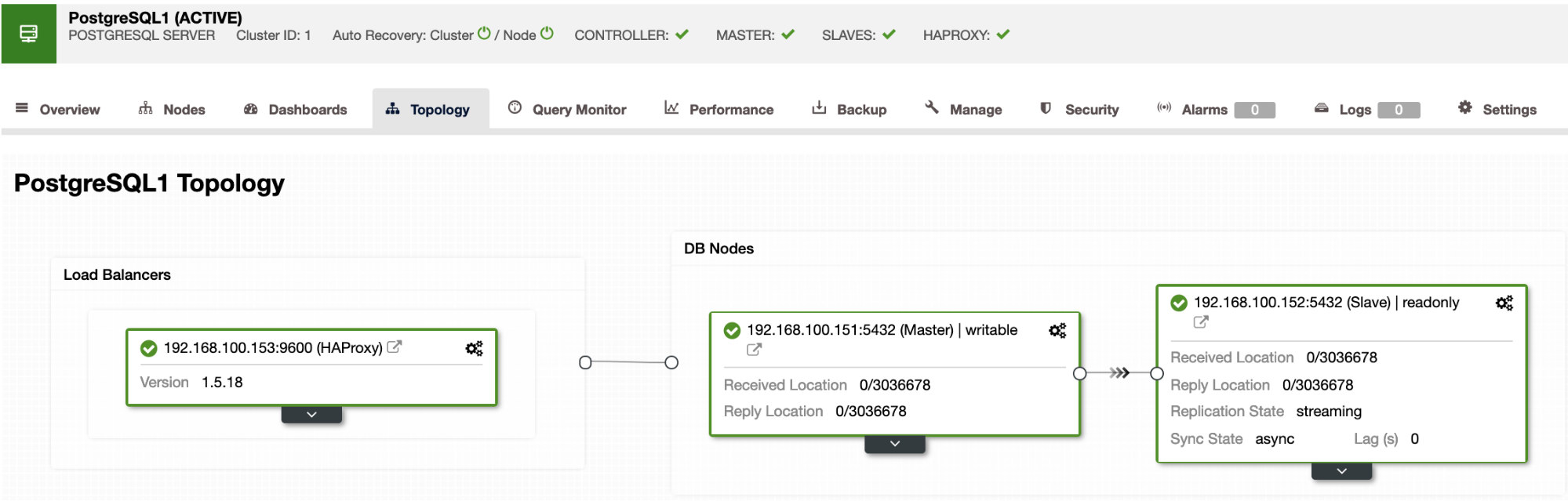Screen dimensions: 1568x501
Task: Open external link for HAProxy node
Action: coord(395,347)
